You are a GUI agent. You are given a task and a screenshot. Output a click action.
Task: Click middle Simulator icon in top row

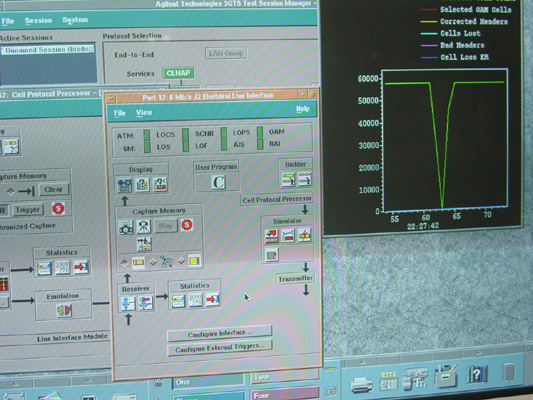click(288, 236)
